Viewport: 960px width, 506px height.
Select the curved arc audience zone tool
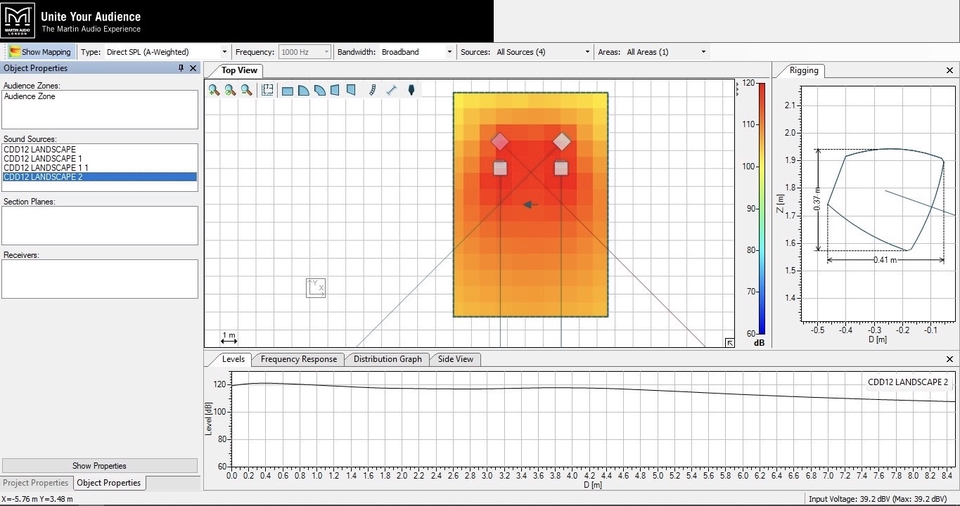tap(320, 91)
